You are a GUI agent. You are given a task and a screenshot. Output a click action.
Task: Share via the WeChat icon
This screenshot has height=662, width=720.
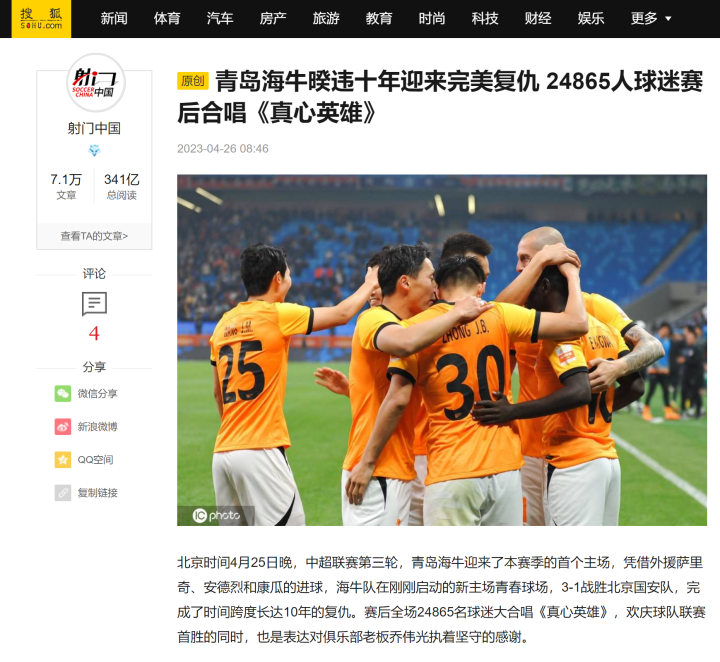coord(63,393)
